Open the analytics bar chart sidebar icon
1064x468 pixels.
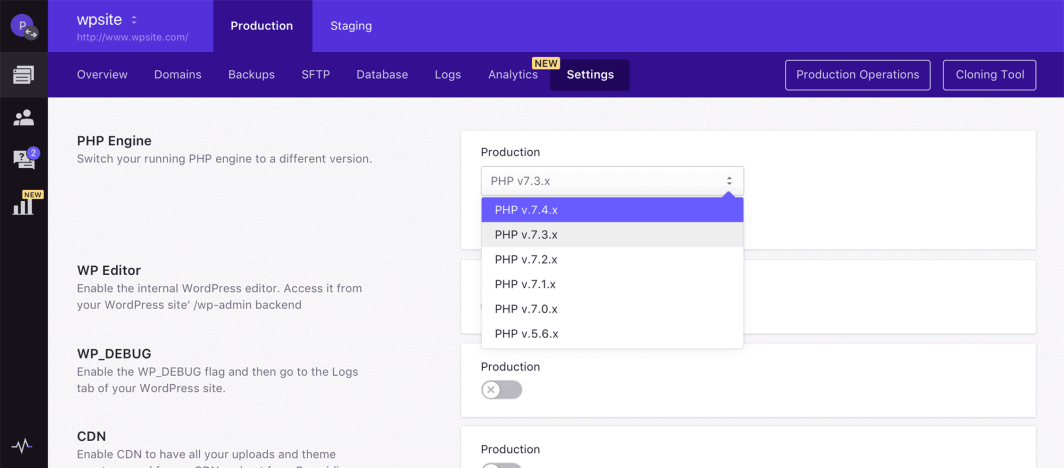click(23, 205)
